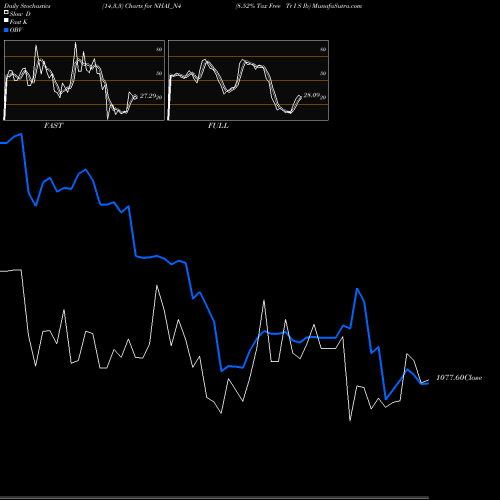Click the '1077.60Close' price label
Image resolution: width=500 pixels, height=500 pixels.
click(459, 378)
